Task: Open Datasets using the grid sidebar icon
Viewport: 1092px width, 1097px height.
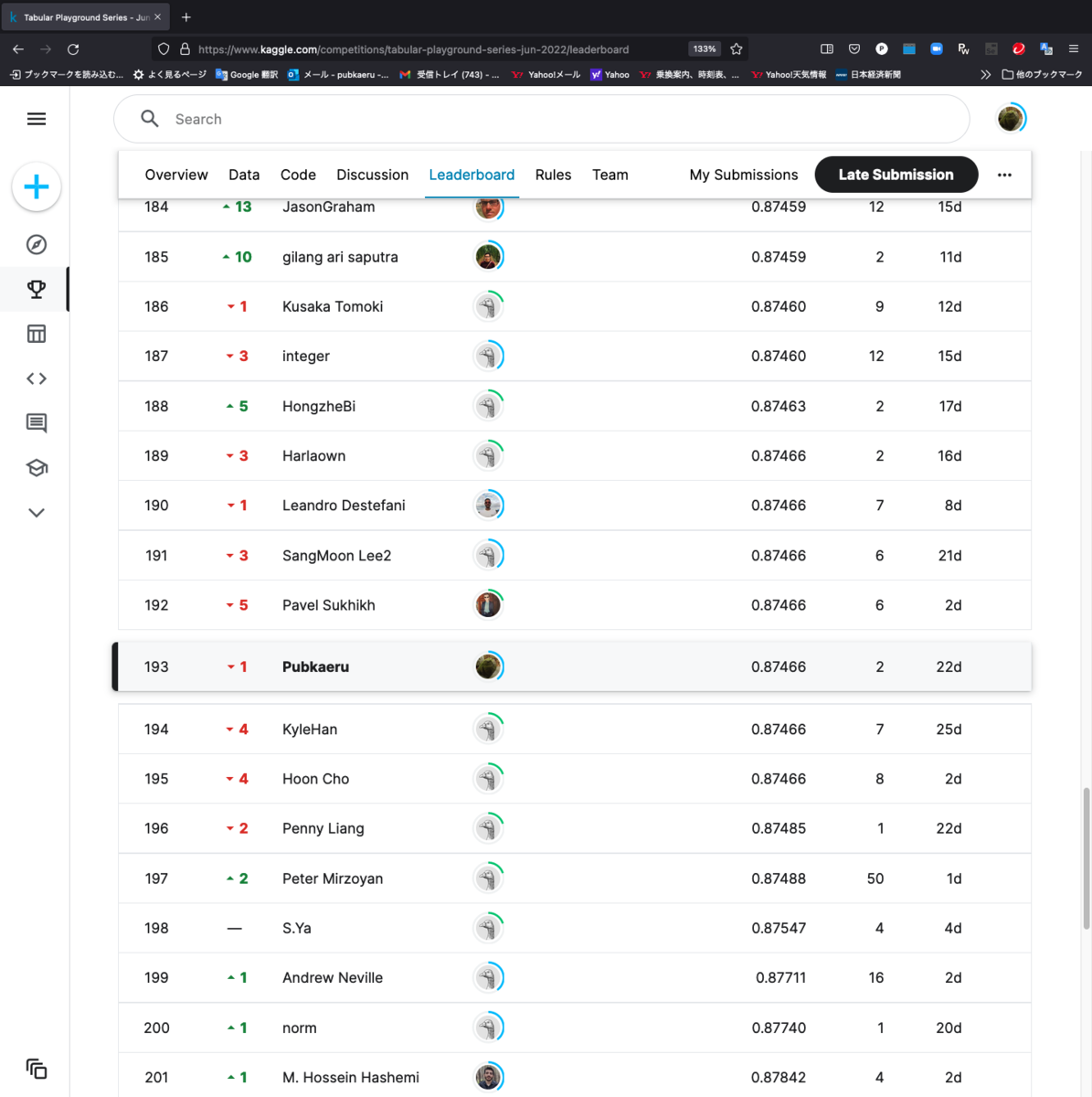Action: tap(36, 334)
